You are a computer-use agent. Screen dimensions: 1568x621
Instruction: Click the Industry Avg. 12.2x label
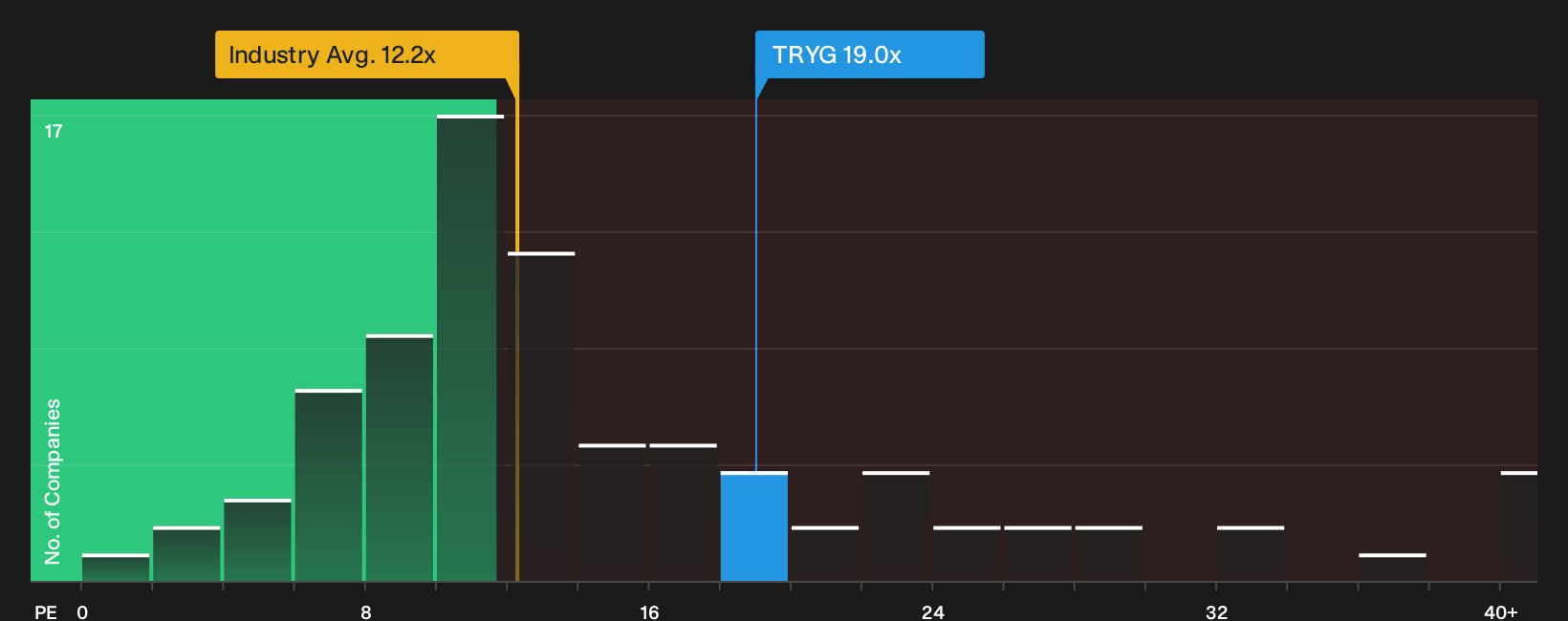pyautogui.click(x=366, y=54)
